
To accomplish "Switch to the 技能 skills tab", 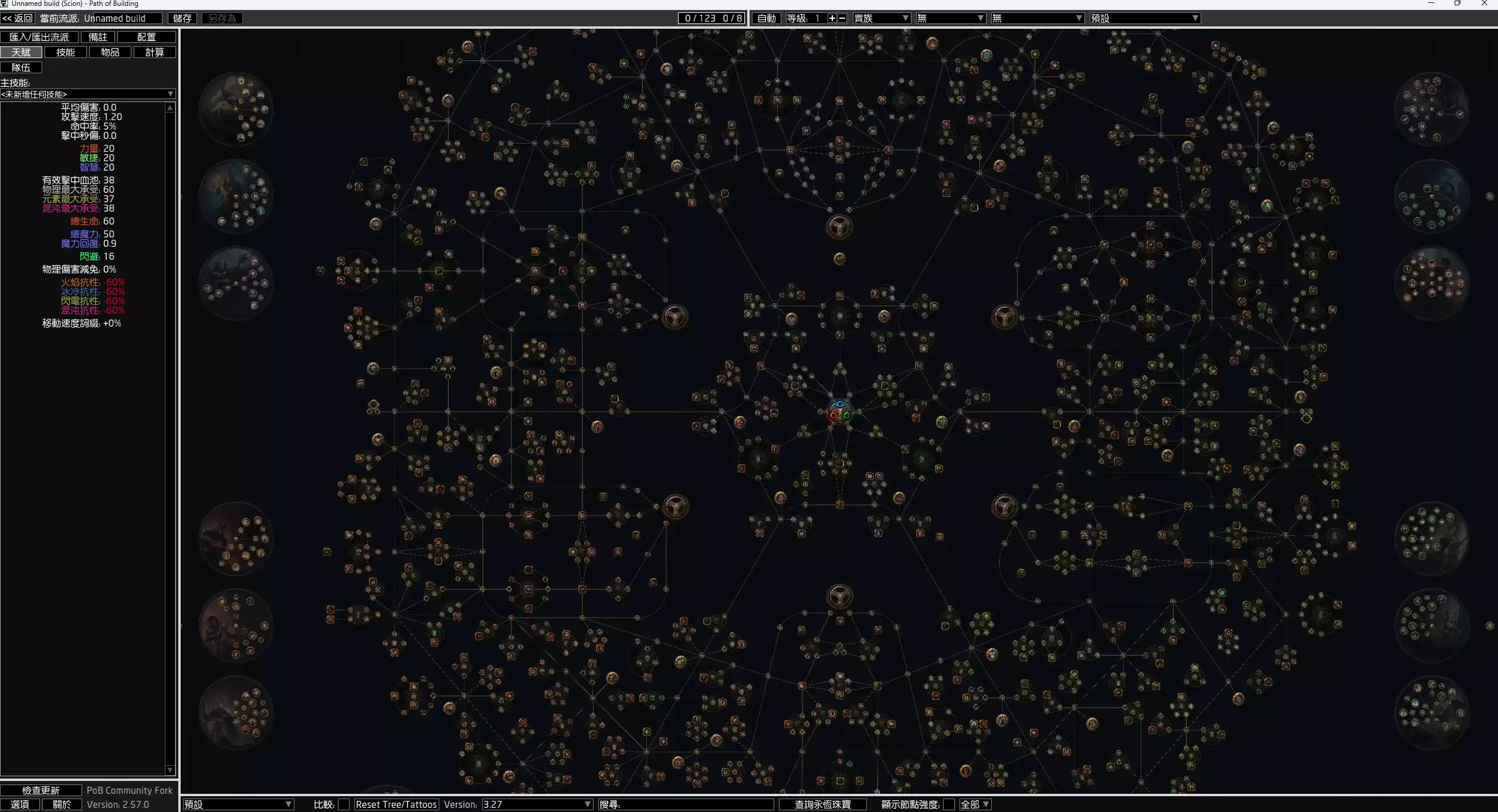I will pos(66,52).
